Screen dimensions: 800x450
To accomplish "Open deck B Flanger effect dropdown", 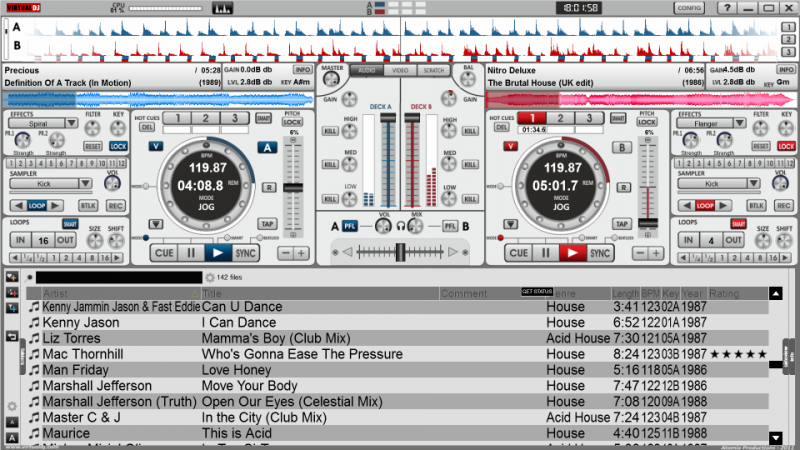I will (740, 123).
